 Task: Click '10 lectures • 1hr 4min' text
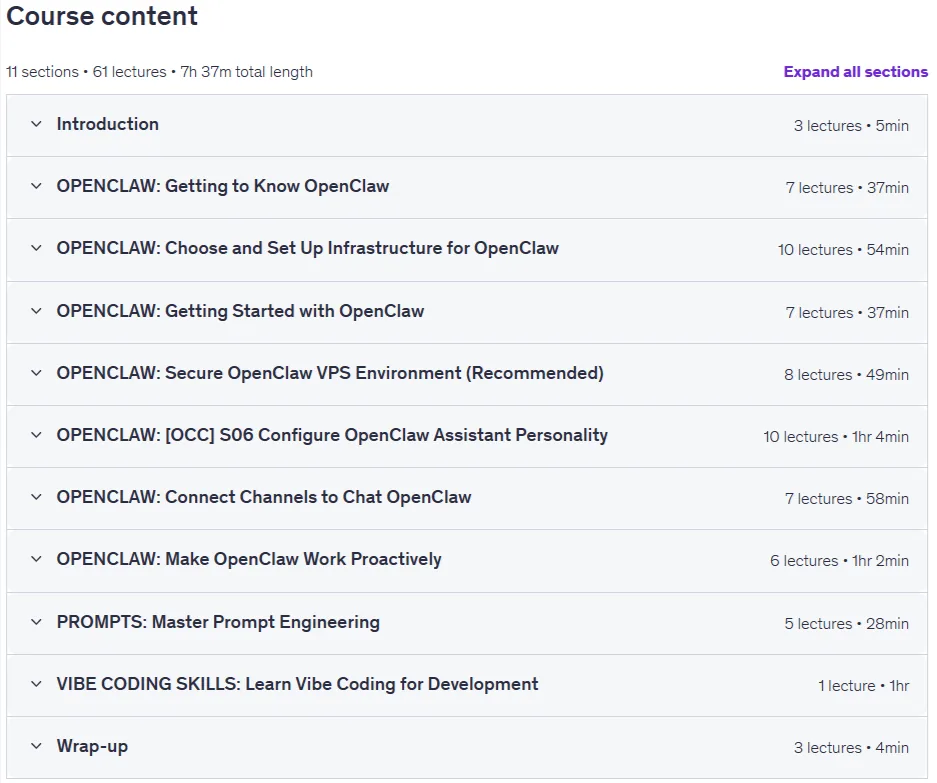836,437
